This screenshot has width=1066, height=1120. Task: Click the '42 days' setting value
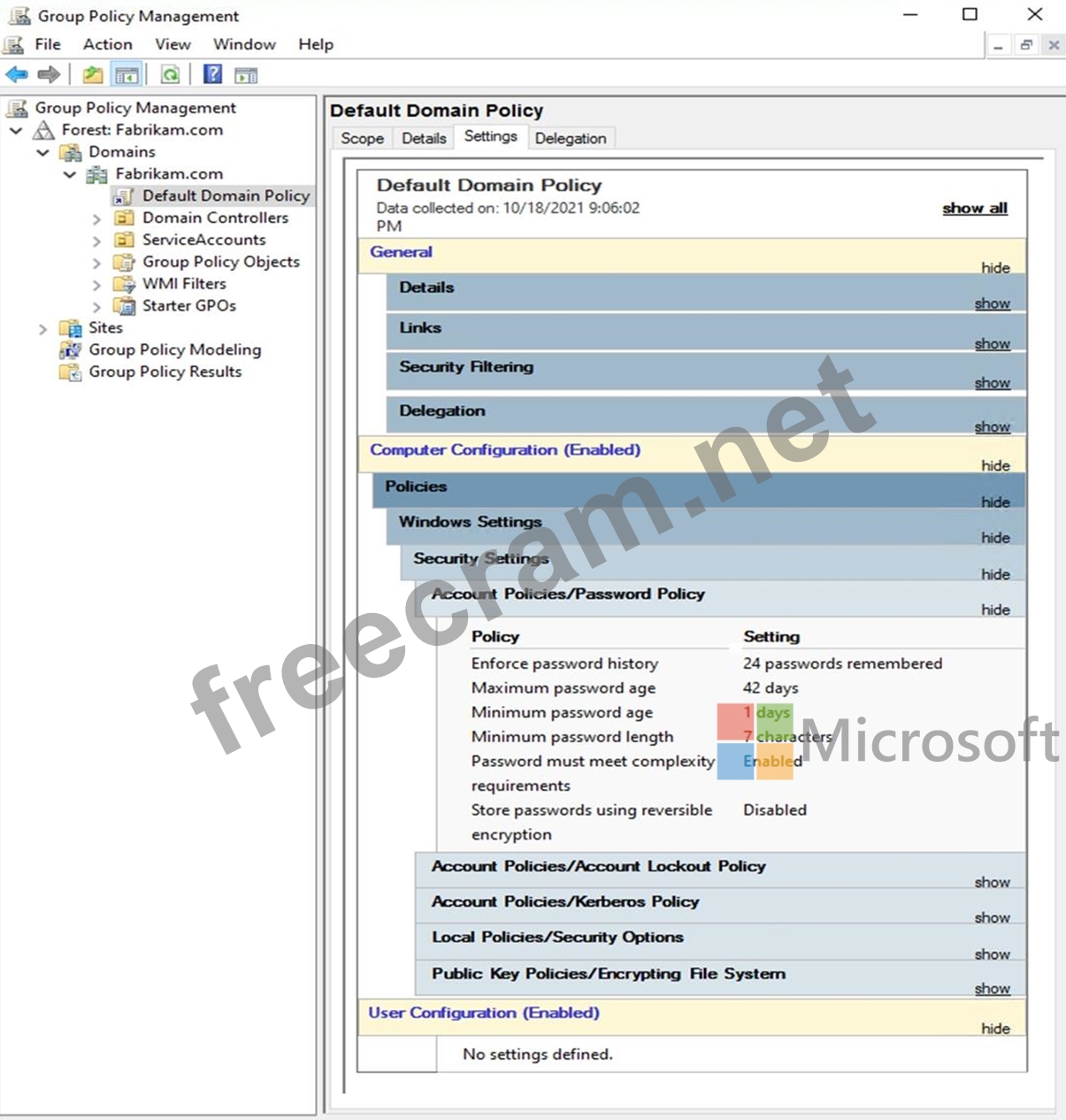(771, 688)
